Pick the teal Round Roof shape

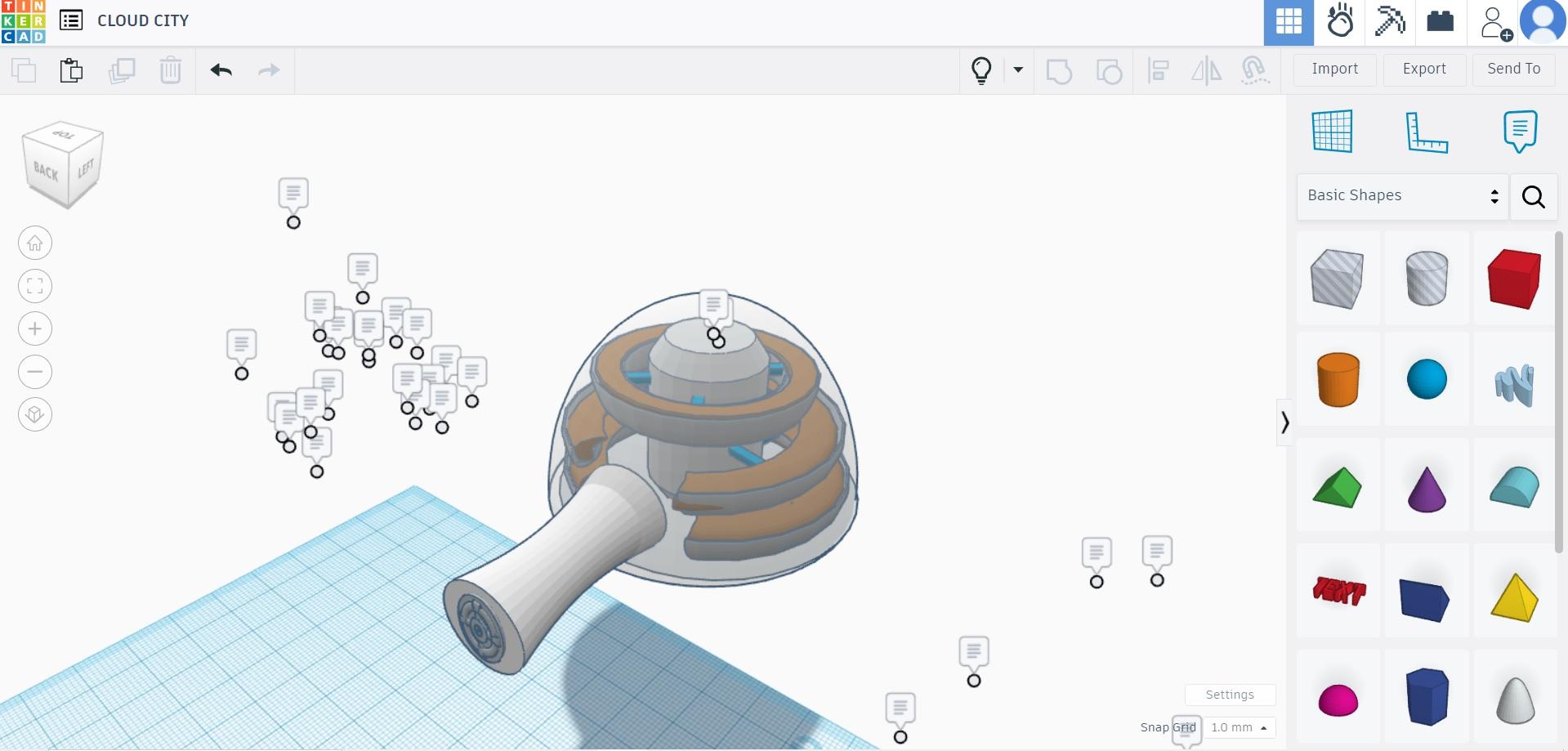pos(1514,487)
